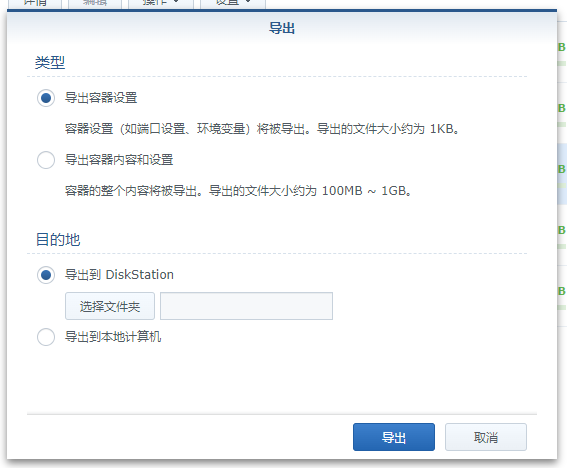Confirm with the blue 导出 button
The image size is (567, 468).
pos(394,437)
